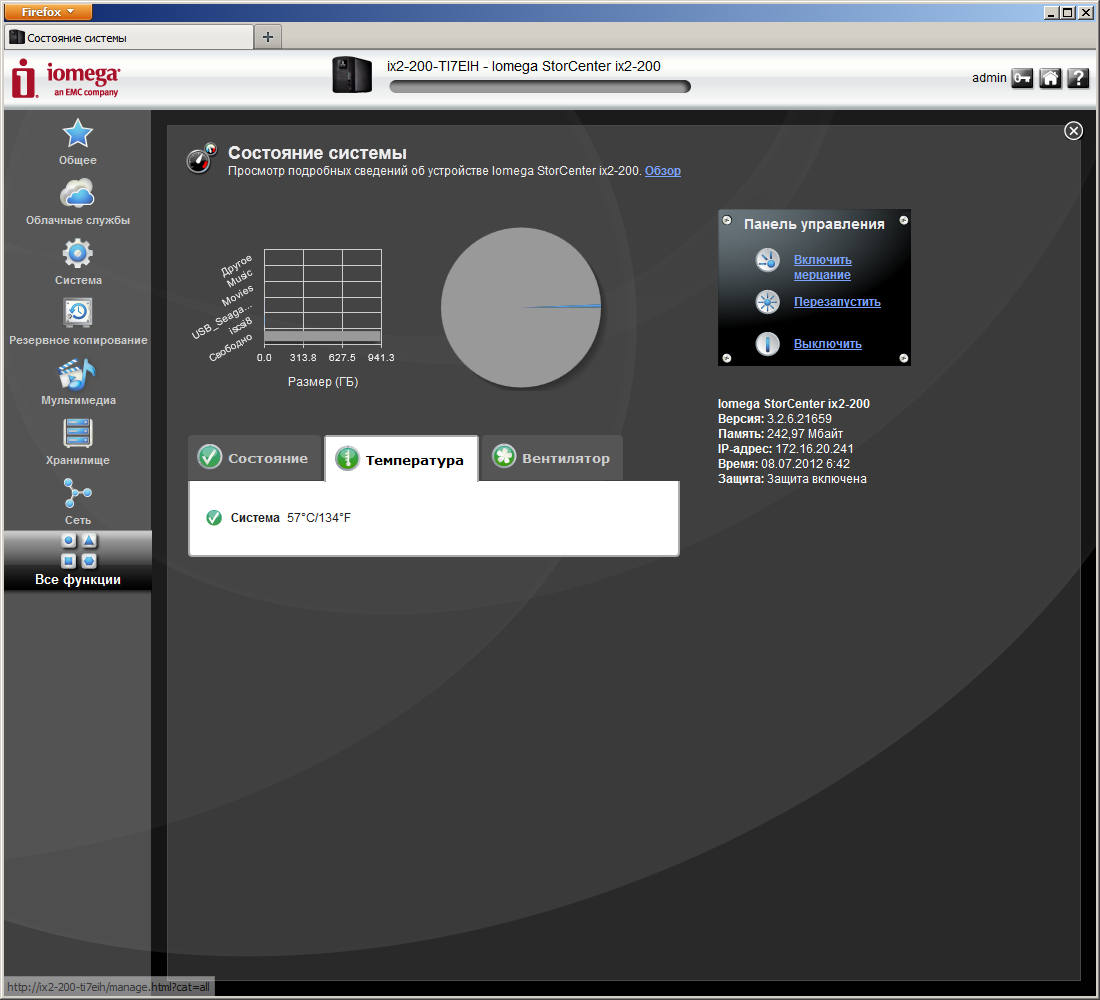Viewport: 1100px width, 1000px height.
Task: Click the system status gauge icon
Action: [201, 158]
